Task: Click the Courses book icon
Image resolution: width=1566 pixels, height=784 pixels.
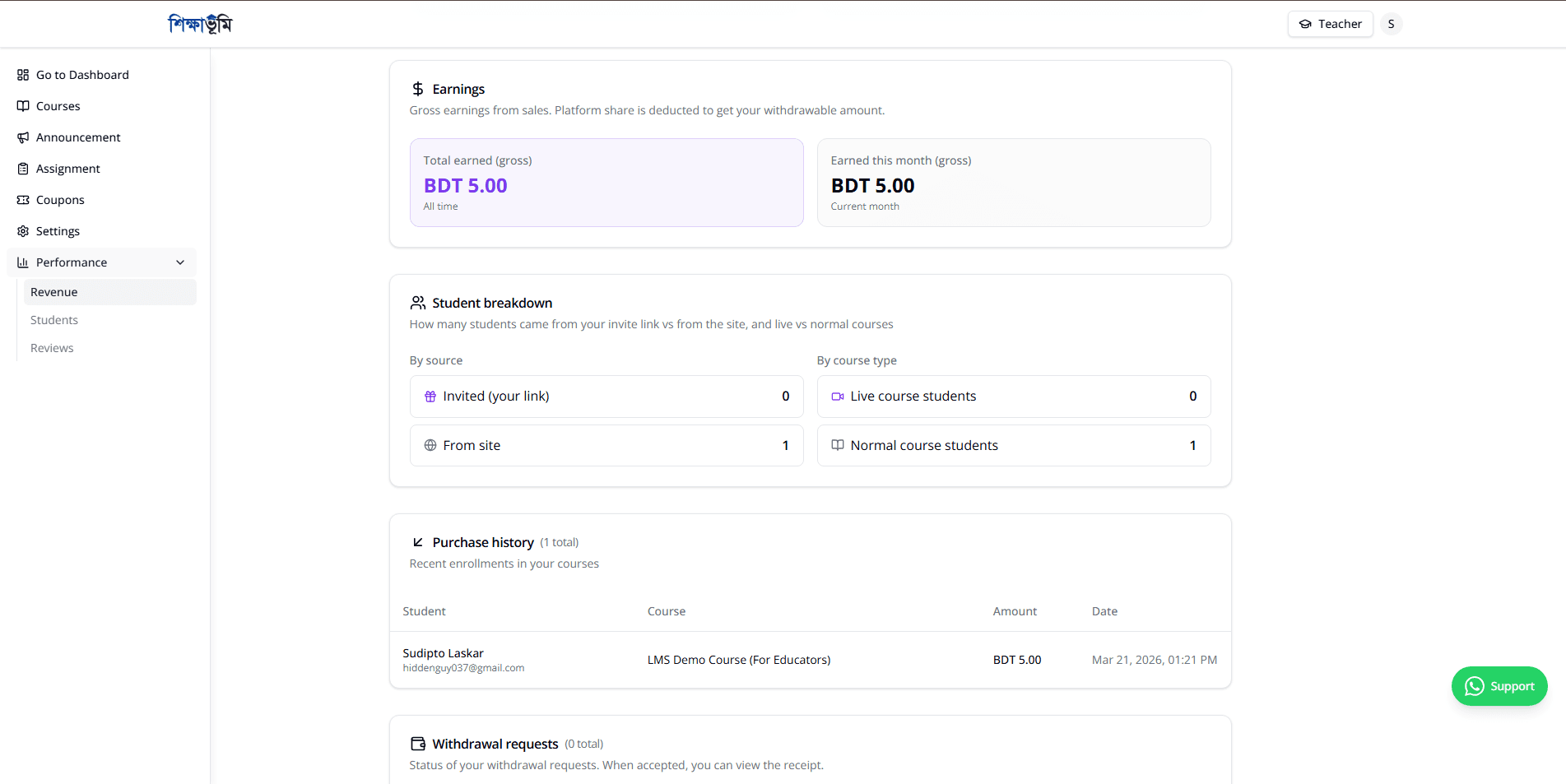Action: click(x=23, y=106)
